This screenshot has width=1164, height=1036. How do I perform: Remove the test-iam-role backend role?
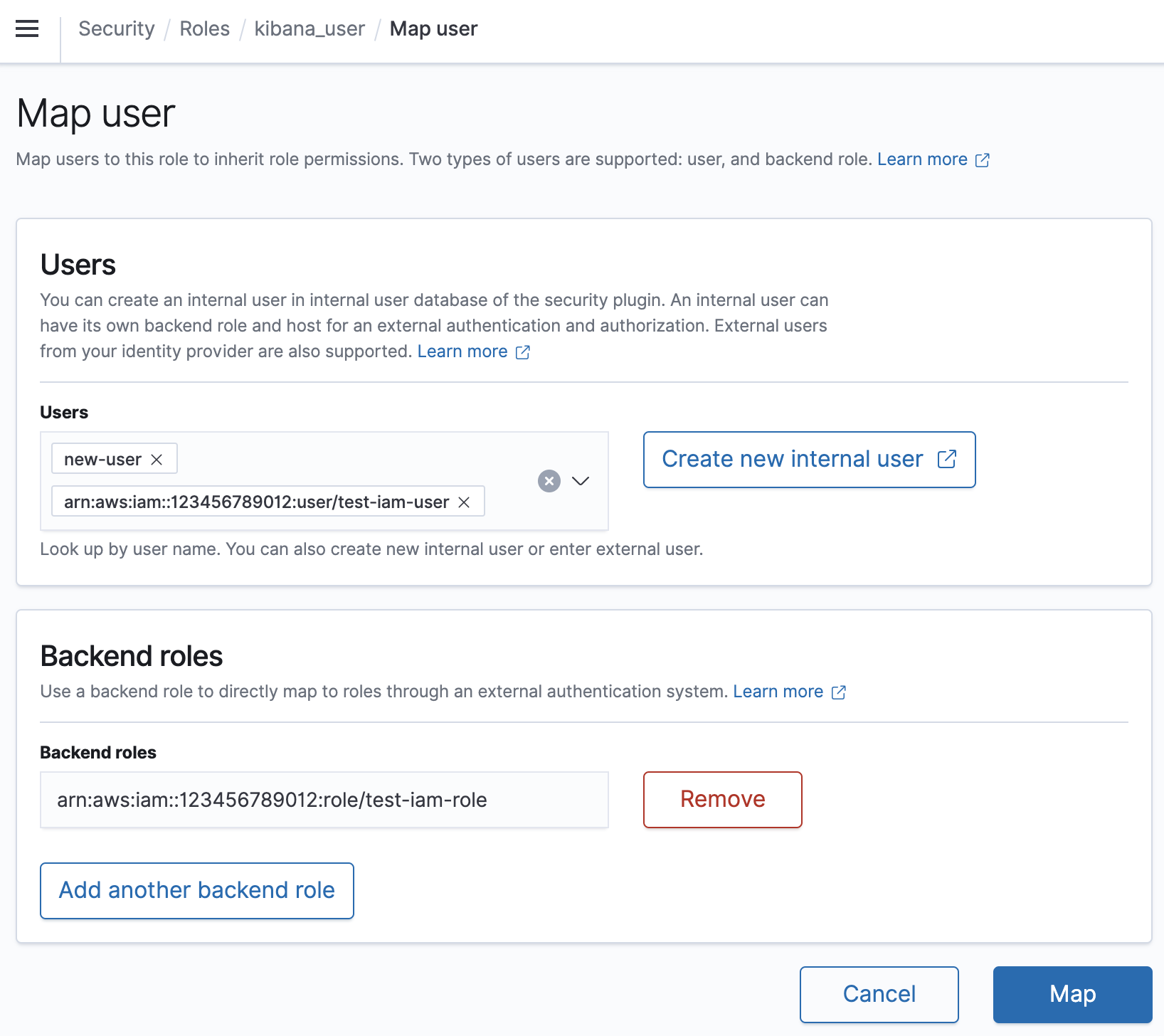(722, 799)
